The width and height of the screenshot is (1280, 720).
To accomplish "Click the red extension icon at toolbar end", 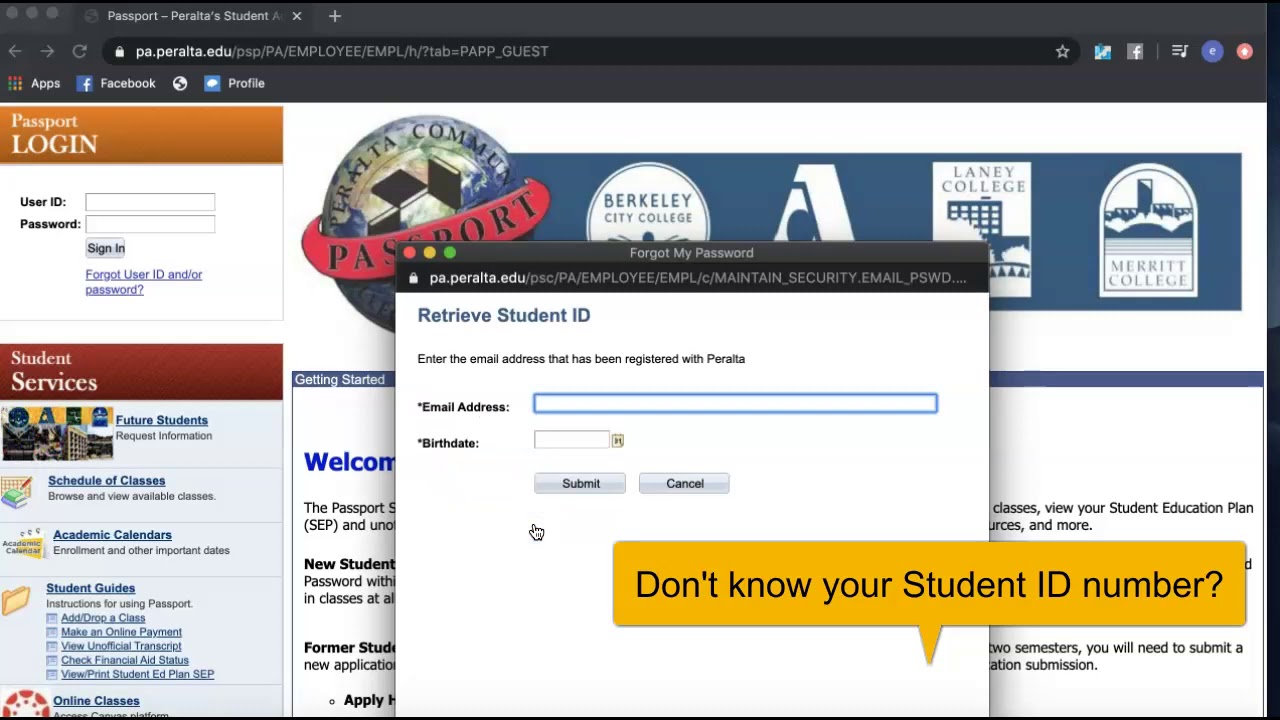I will click(x=1245, y=51).
